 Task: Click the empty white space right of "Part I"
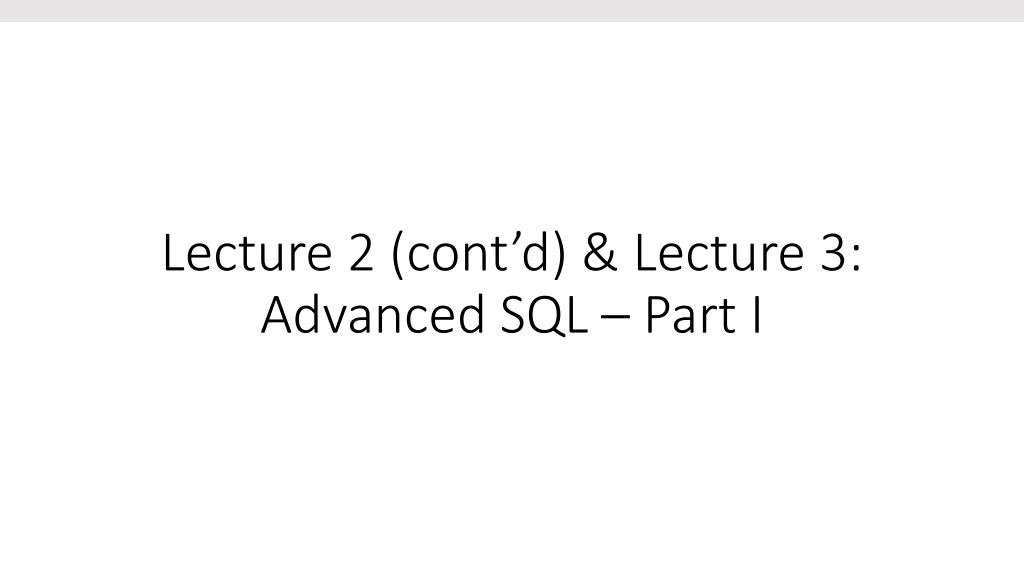tap(893, 315)
